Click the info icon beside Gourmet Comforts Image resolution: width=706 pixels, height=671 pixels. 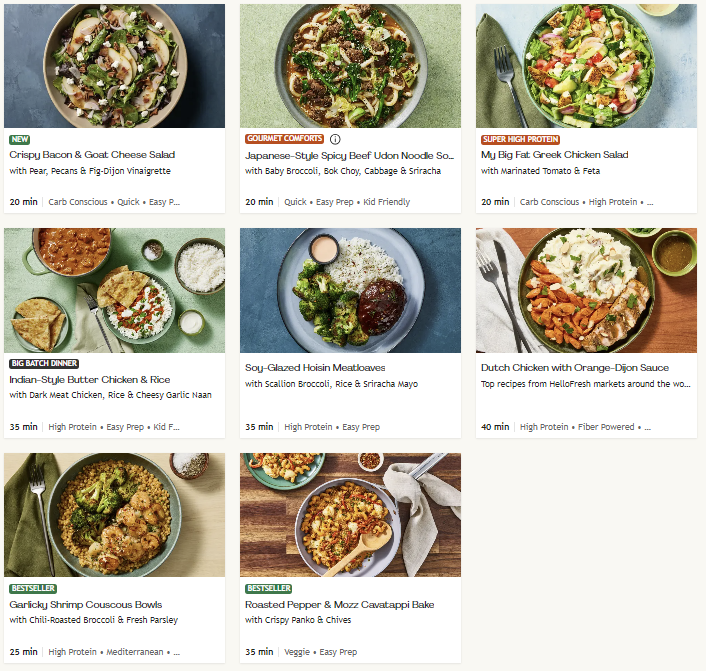[335, 139]
